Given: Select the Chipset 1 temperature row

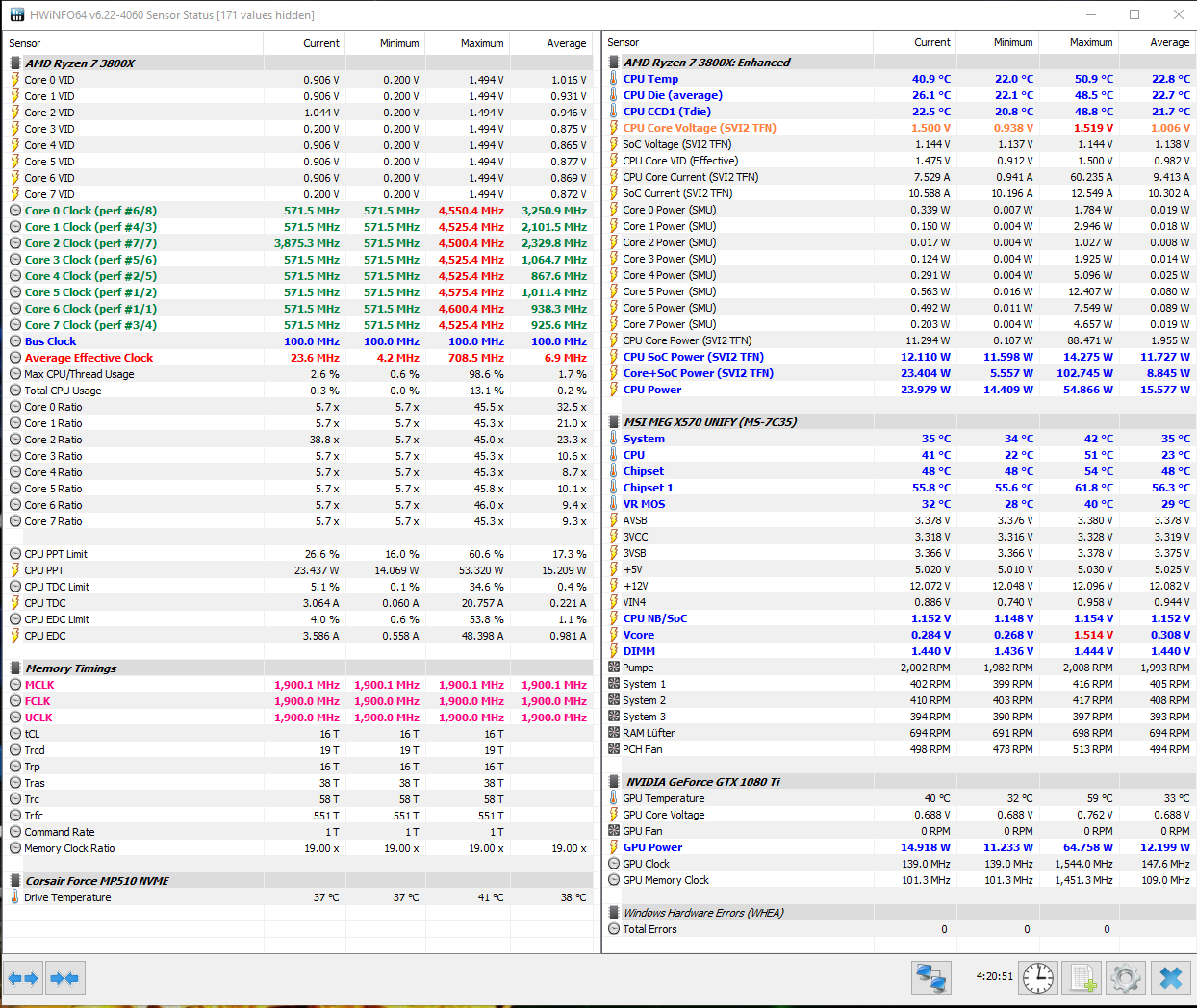Looking at the screenshot, I should tap(899, 488).
